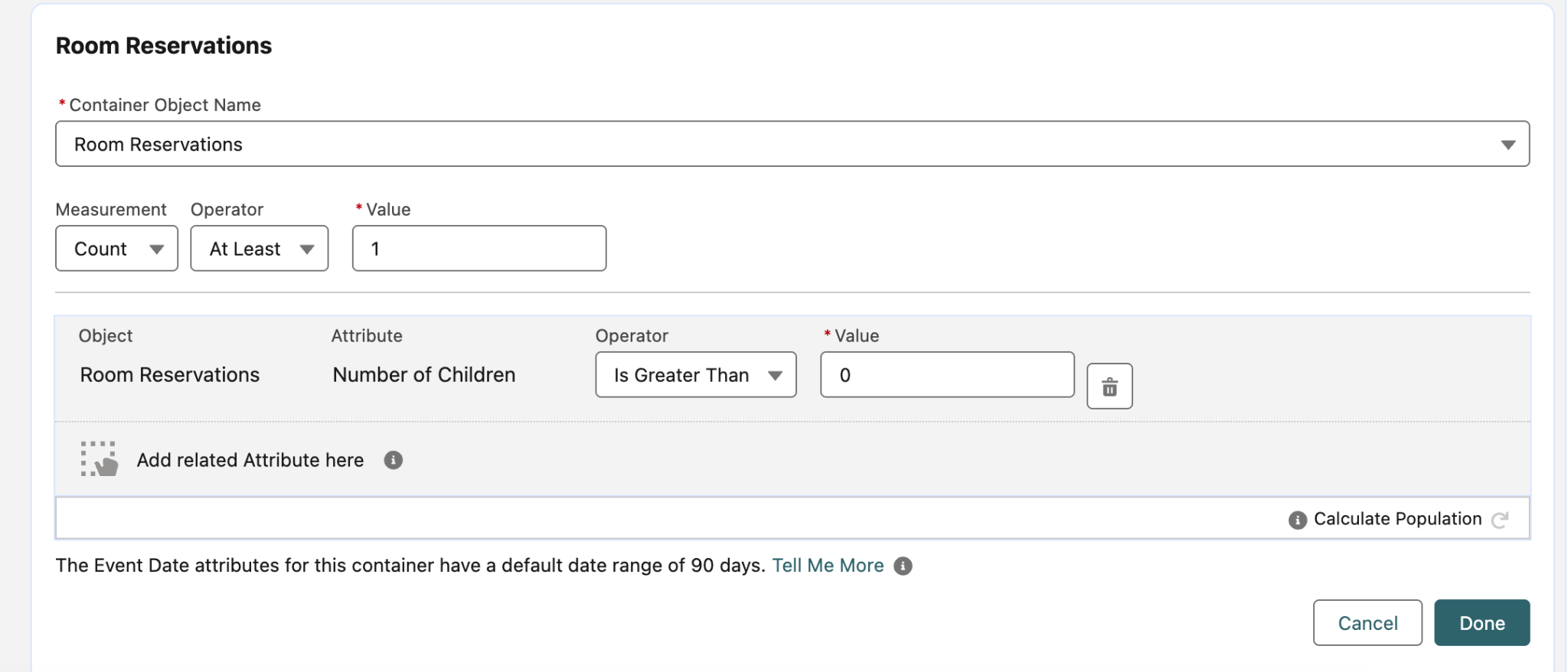
Task: Open the Measurement Count dropdown
Action: 117,248
